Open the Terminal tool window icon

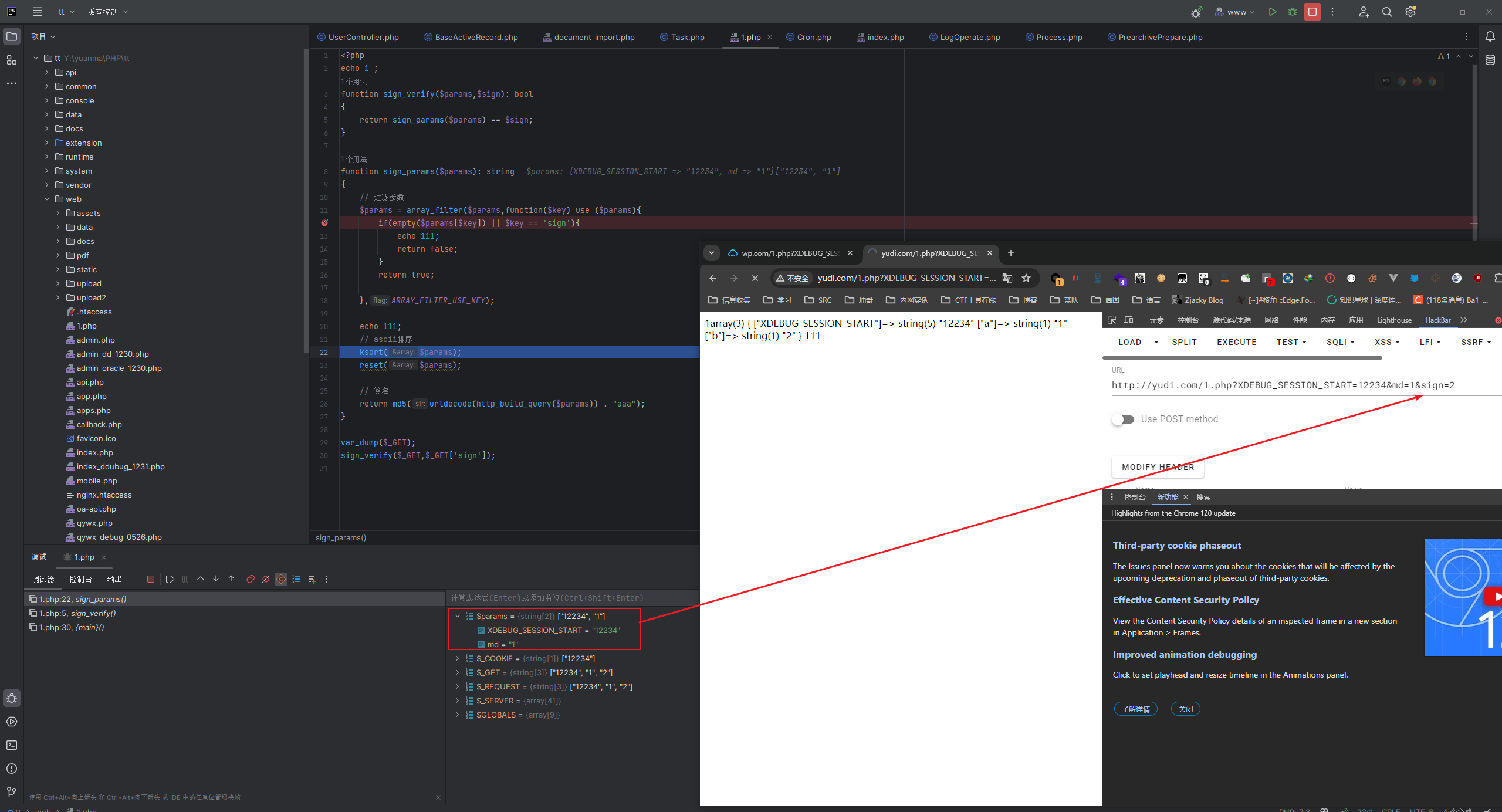pos(12,745)
